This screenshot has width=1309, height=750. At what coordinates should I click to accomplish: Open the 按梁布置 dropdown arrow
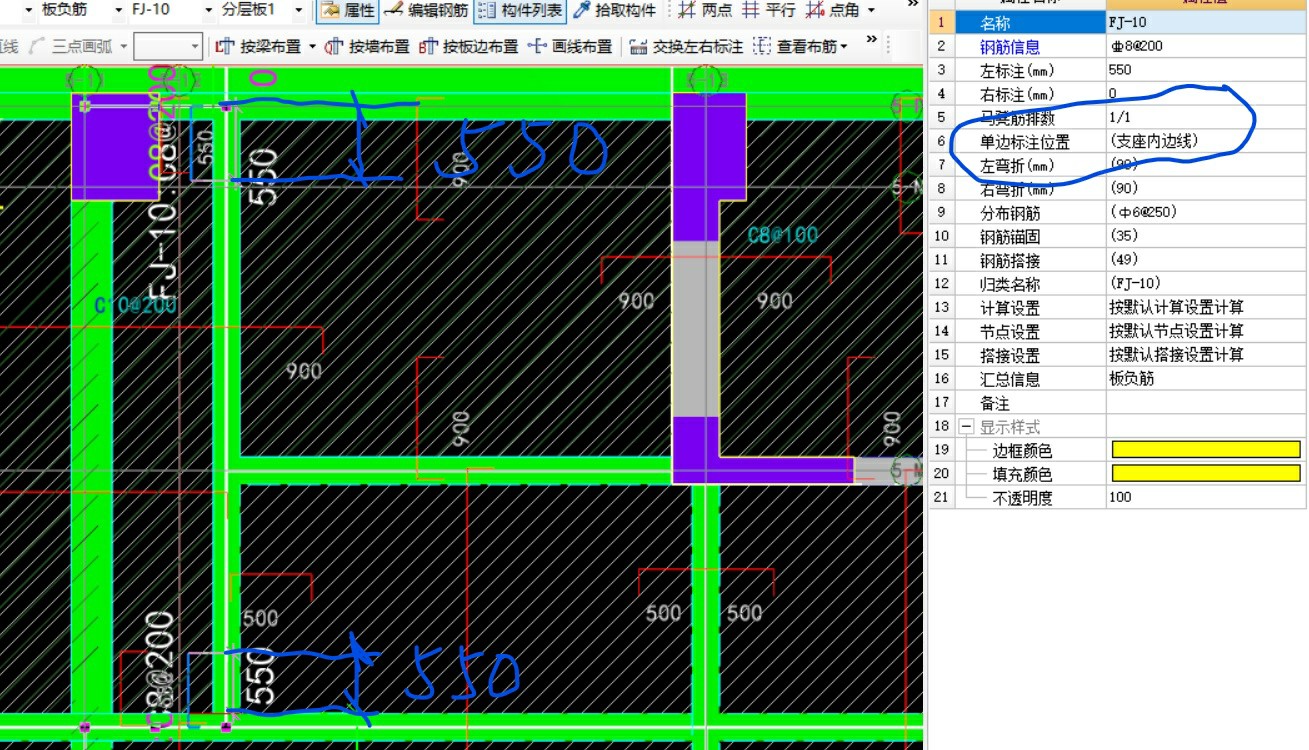coord(312,46)
